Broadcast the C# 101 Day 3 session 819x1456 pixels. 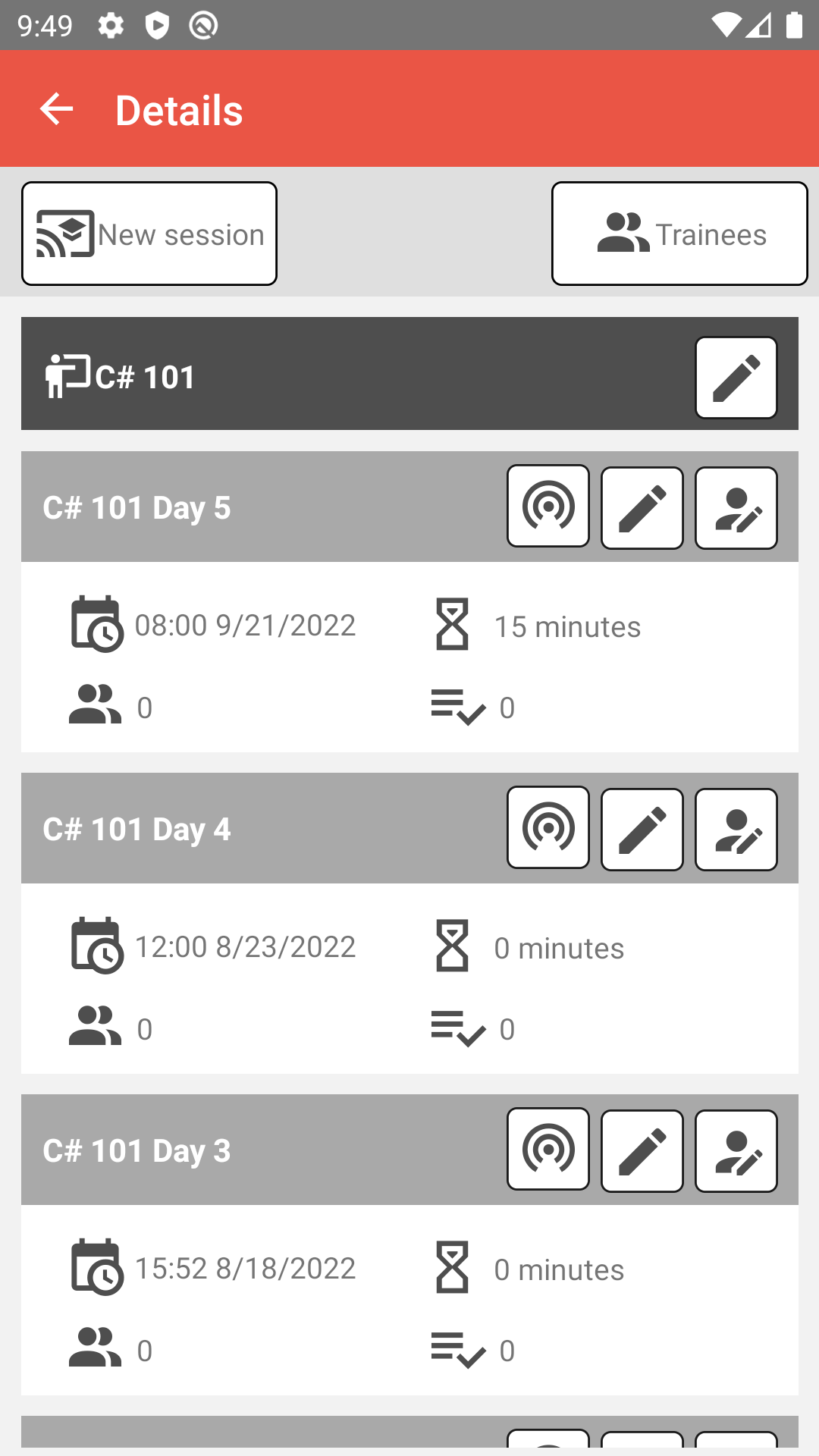point(548,1149)
